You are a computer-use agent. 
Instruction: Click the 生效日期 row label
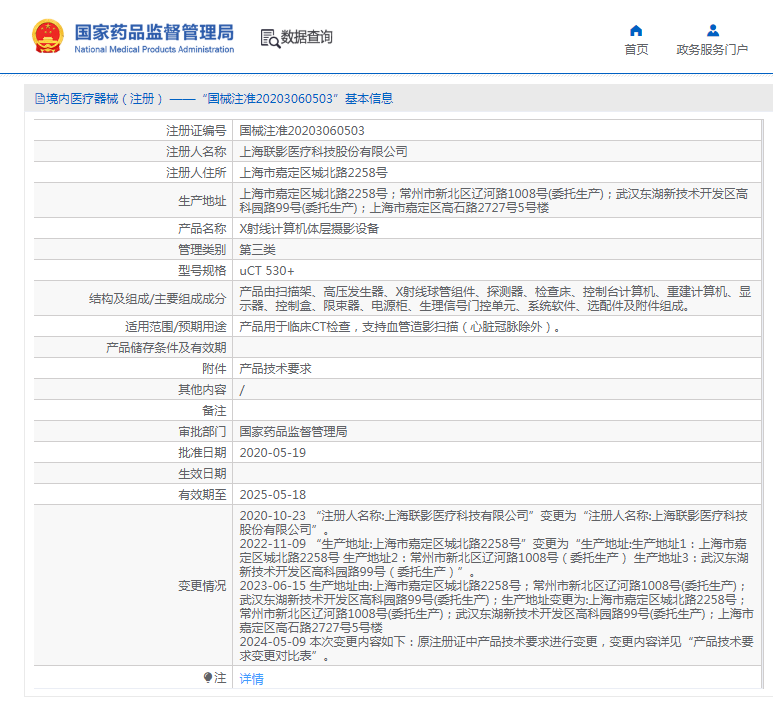pos(202,474)
